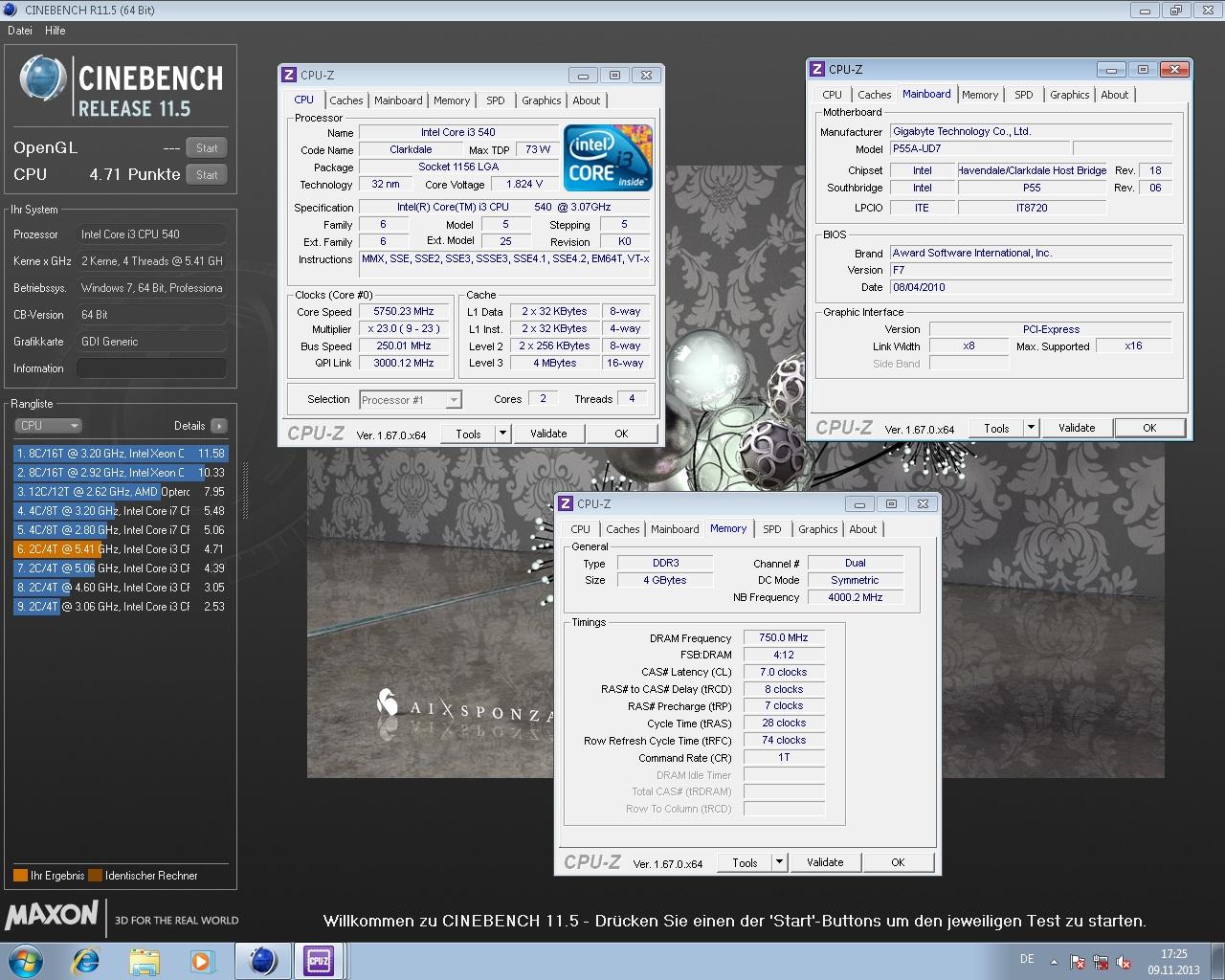Click Tools button in CPU window
The image size is (1225, 980).
coord(468,434)
